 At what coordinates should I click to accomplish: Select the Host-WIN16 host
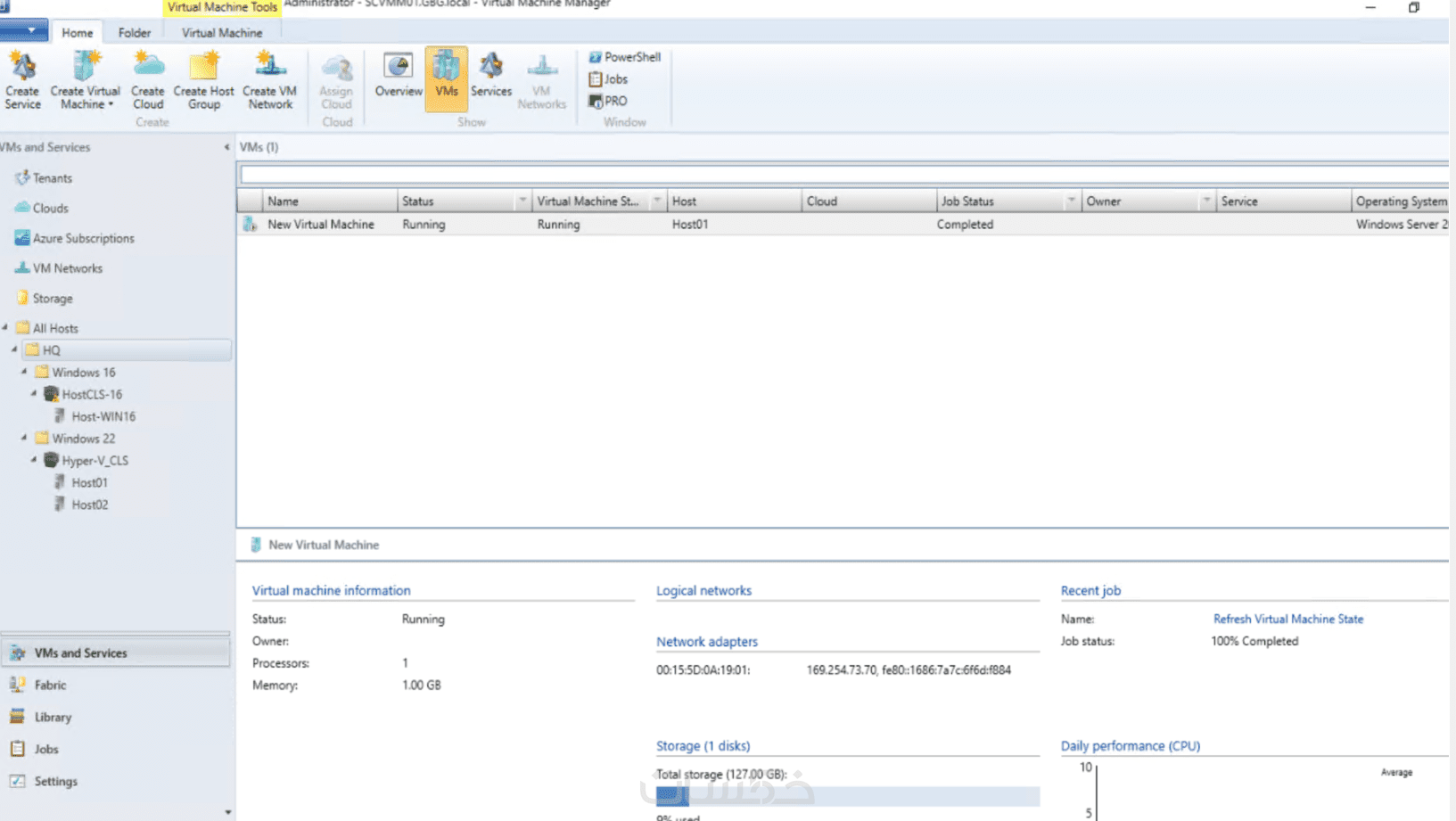click(95, 416)
